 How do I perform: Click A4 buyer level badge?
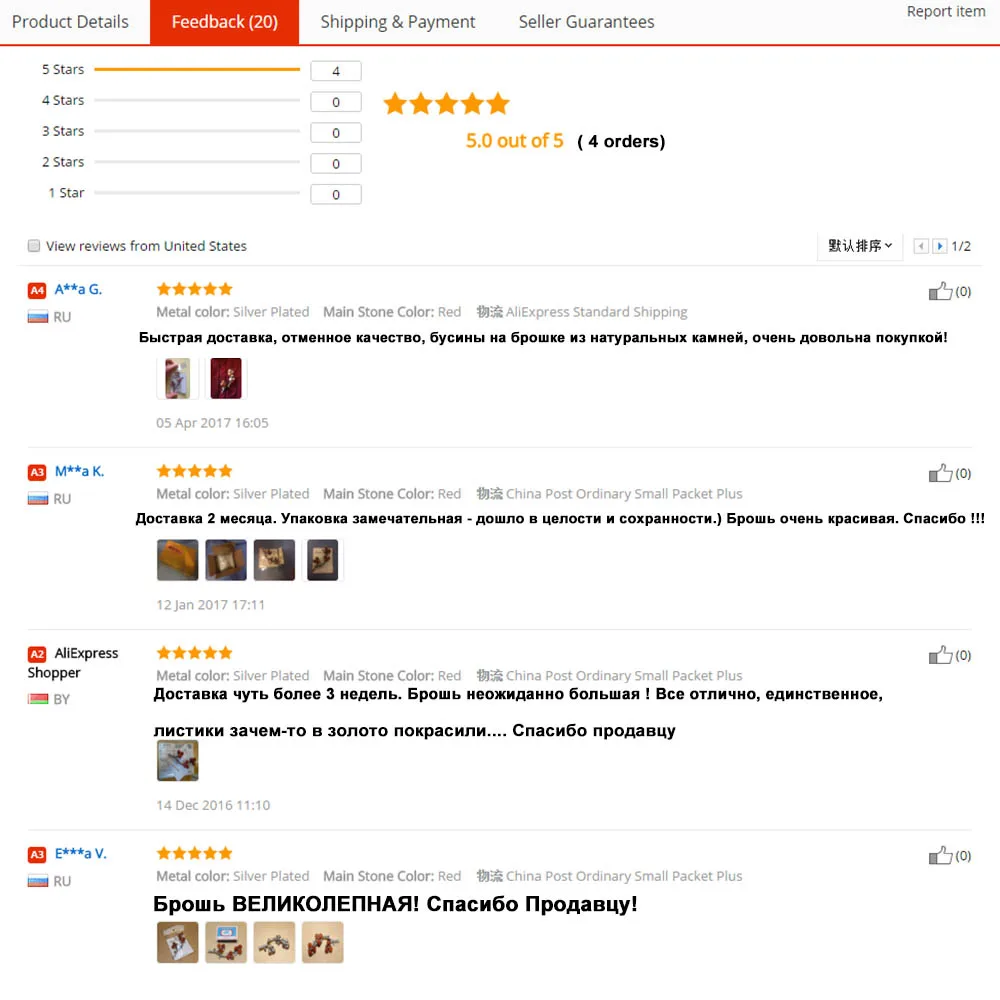pyautogui.click(x=37, y=291)
